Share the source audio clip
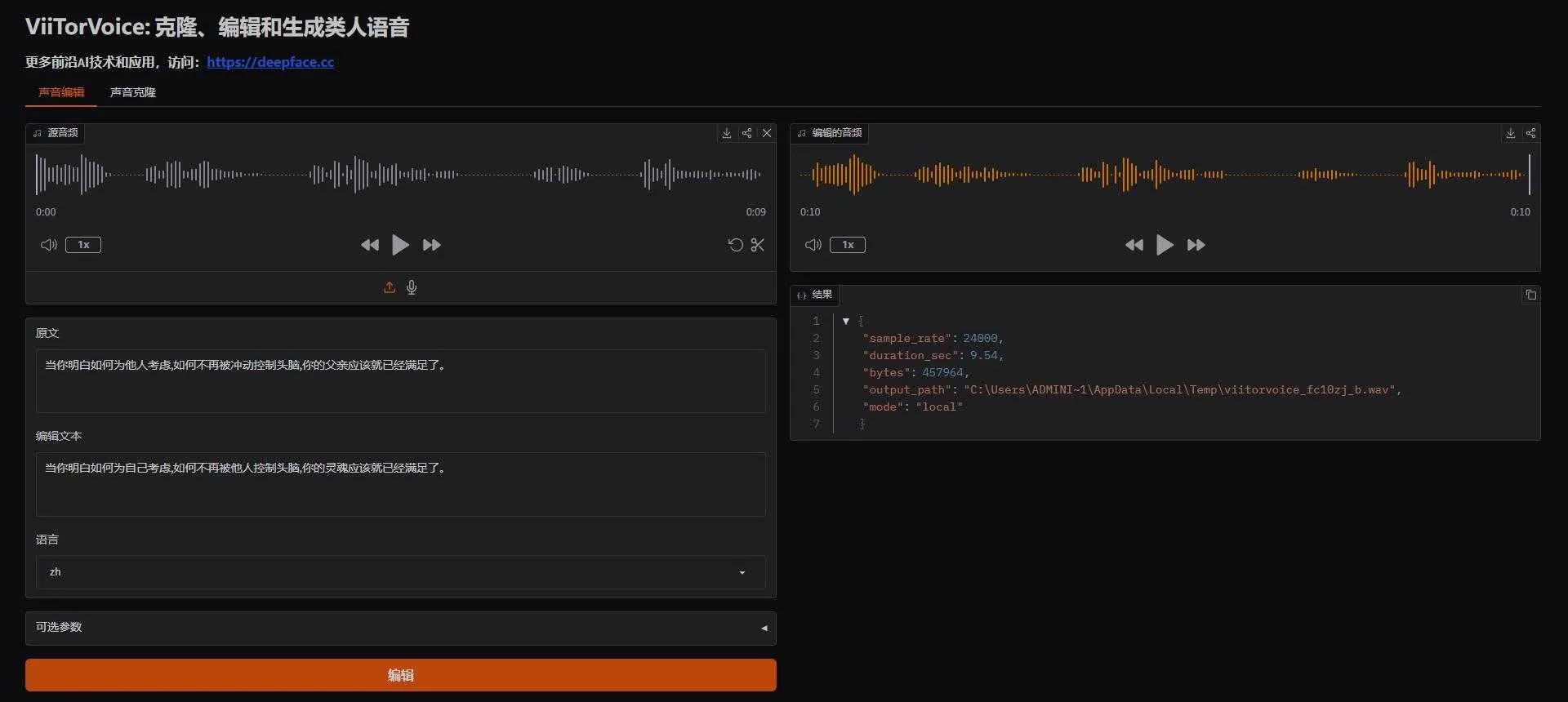This screenshot has height=702, width=1568. (x=746, y=133)
